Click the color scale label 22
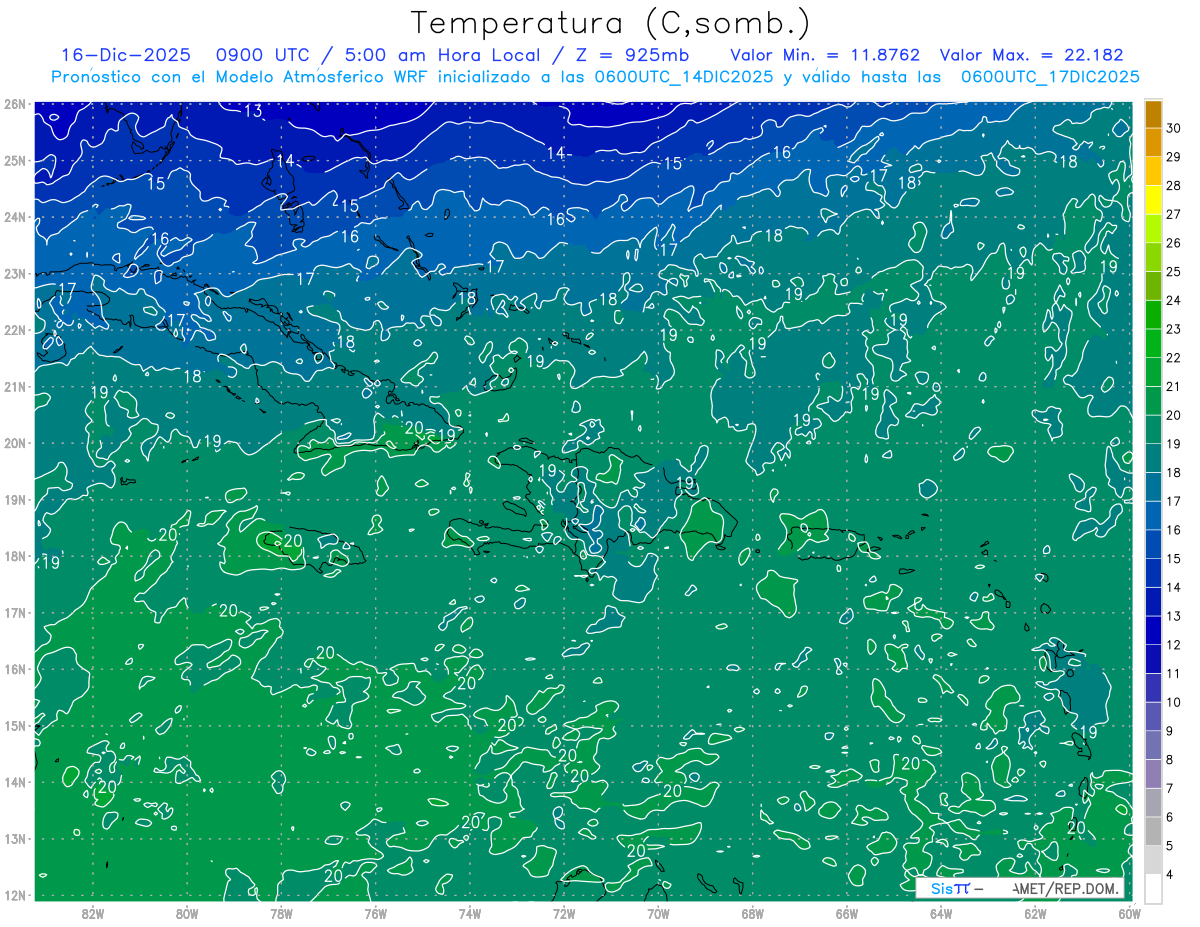 pos(1174,358)
